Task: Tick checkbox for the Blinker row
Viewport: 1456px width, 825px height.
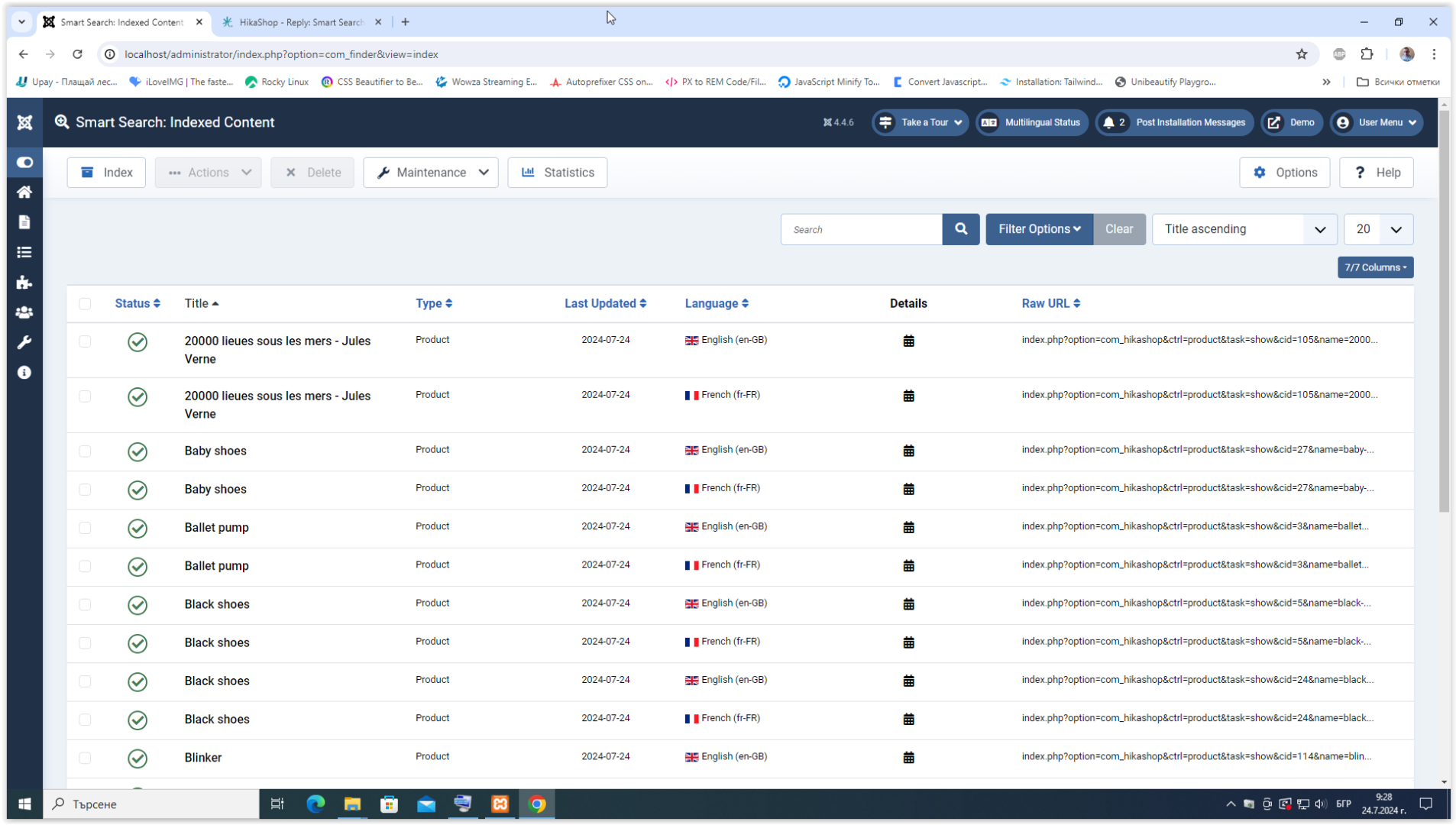Action: click(x=85, y=758)
